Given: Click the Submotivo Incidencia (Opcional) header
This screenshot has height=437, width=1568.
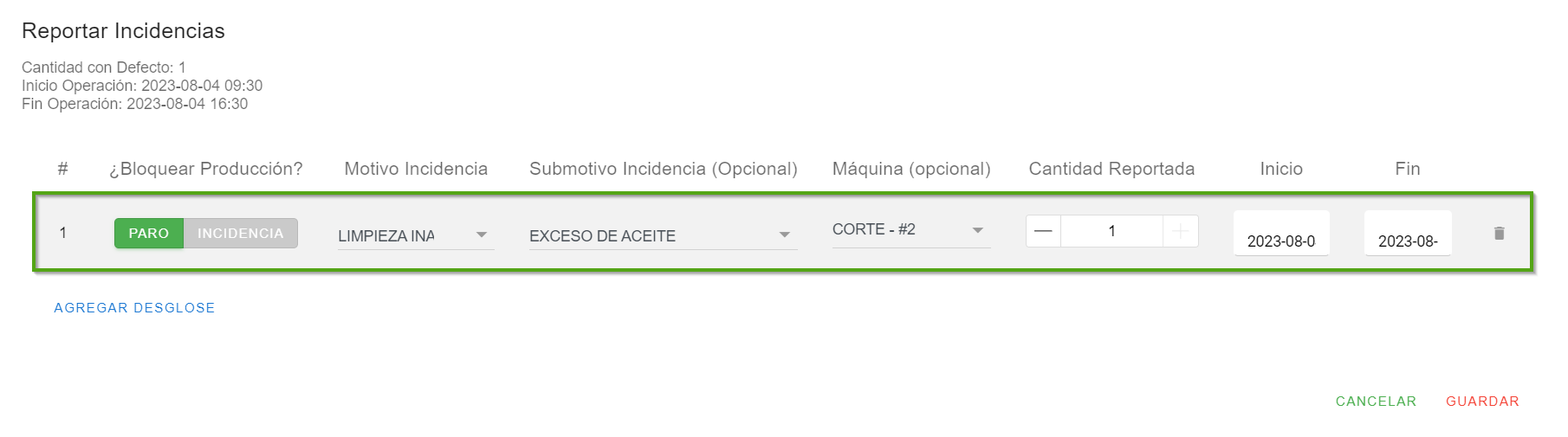Looking at the screenshot, I should (x=663, y=169).
